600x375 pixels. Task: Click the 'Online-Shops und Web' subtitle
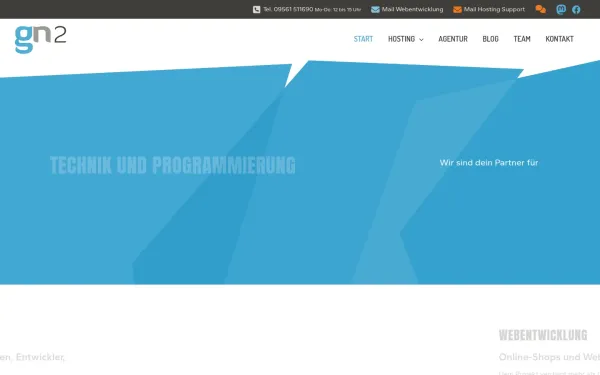pos(549,357)
